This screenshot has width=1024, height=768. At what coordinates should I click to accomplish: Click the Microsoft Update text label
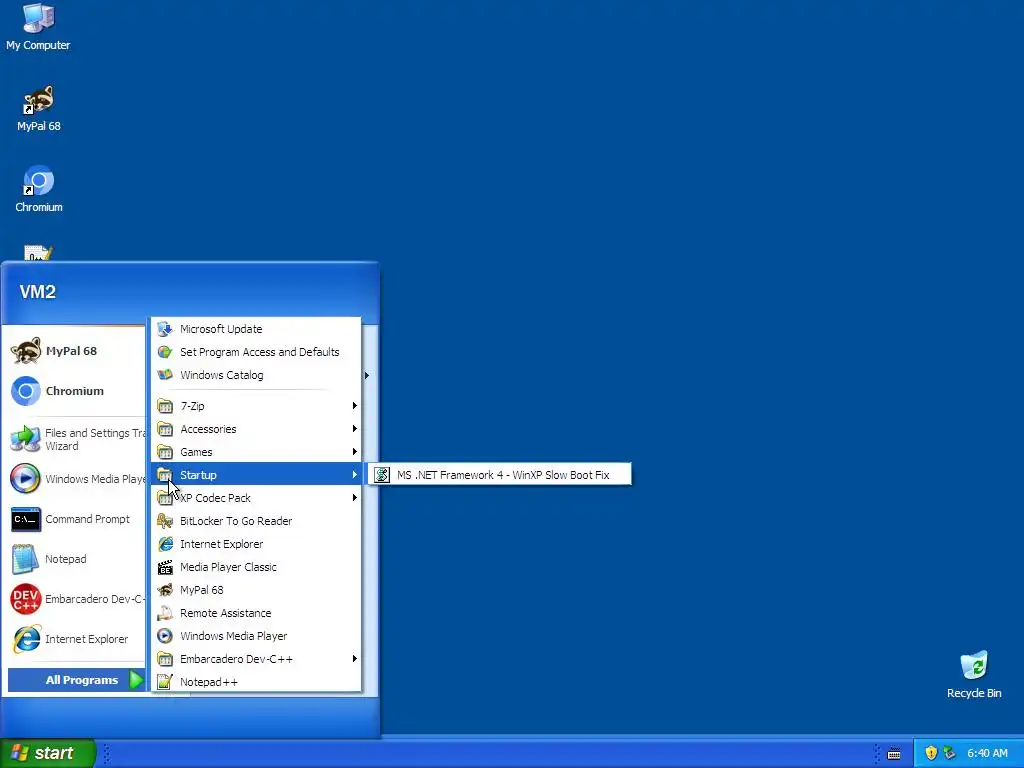(221, 328)
